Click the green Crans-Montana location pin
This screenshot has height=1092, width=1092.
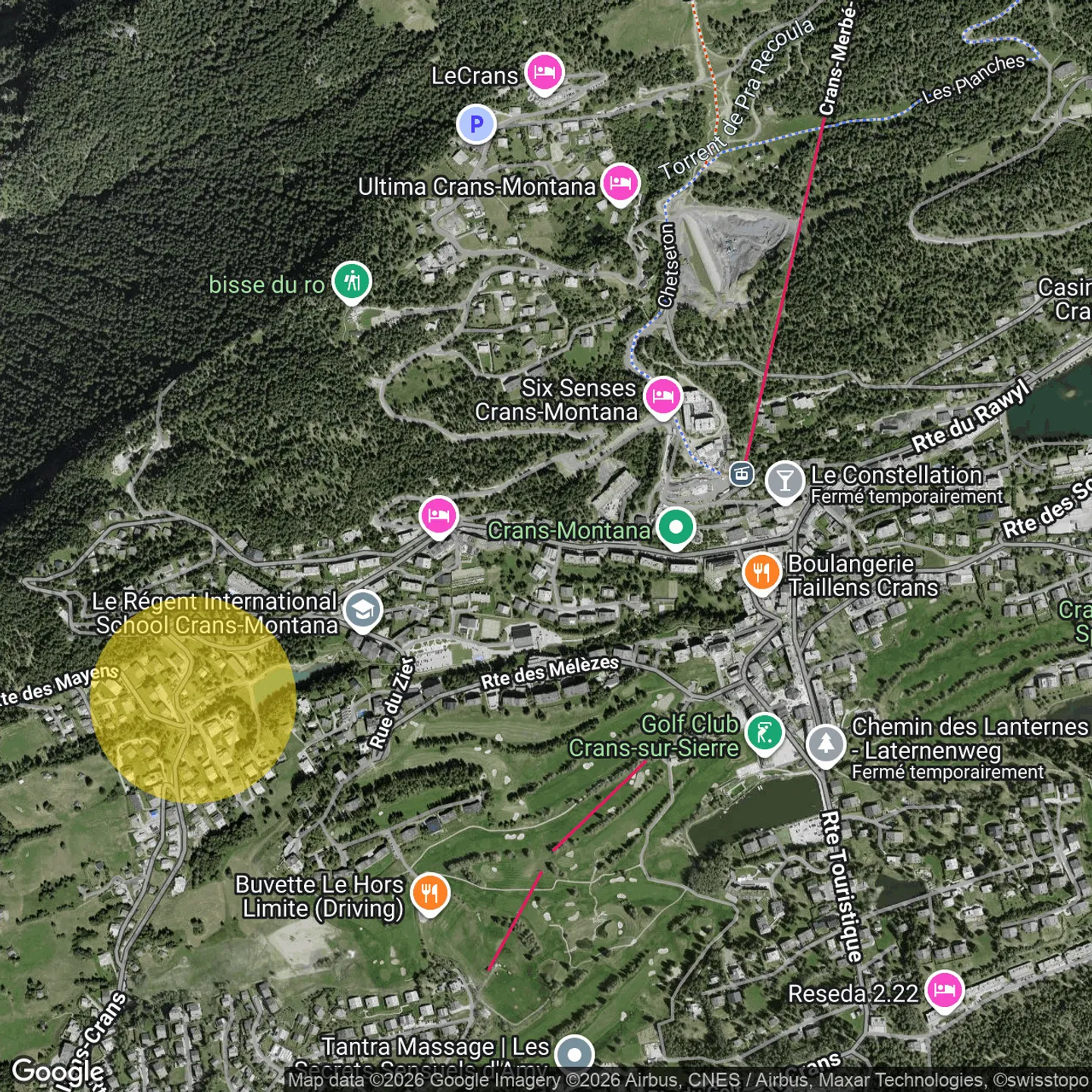tap(676, 529)
